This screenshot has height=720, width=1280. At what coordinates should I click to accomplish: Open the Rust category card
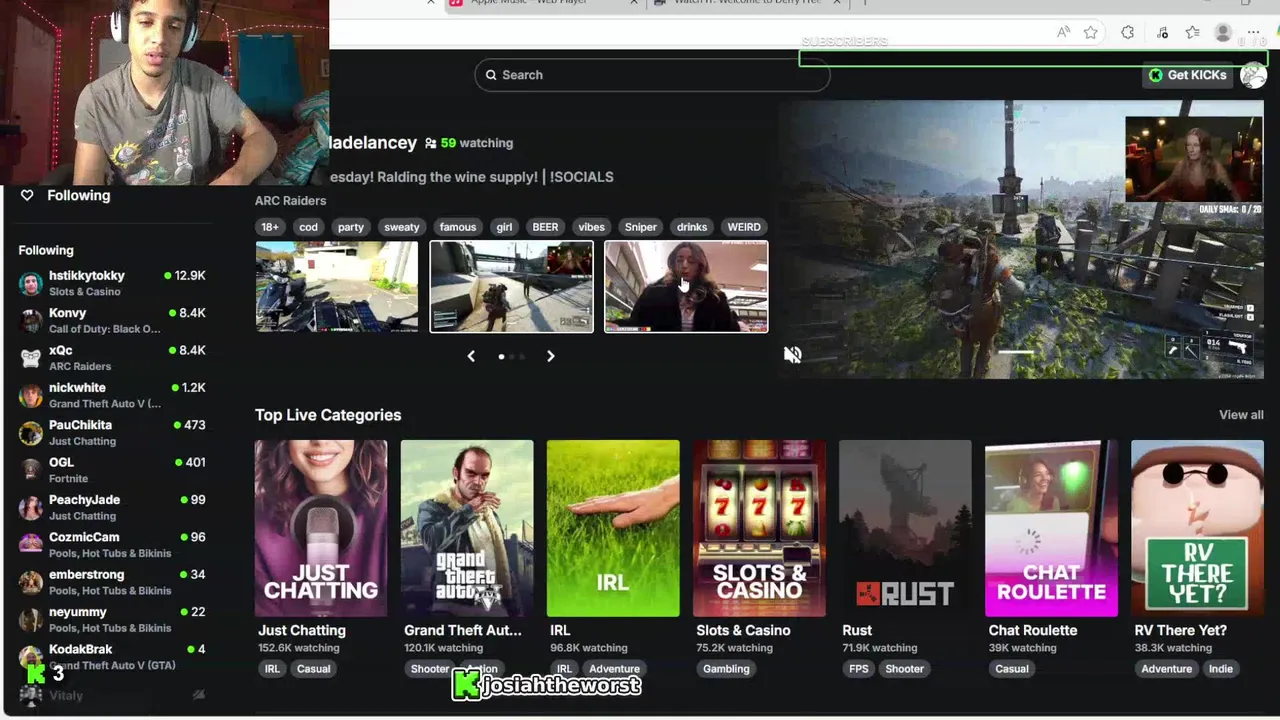tap(905, 528)
